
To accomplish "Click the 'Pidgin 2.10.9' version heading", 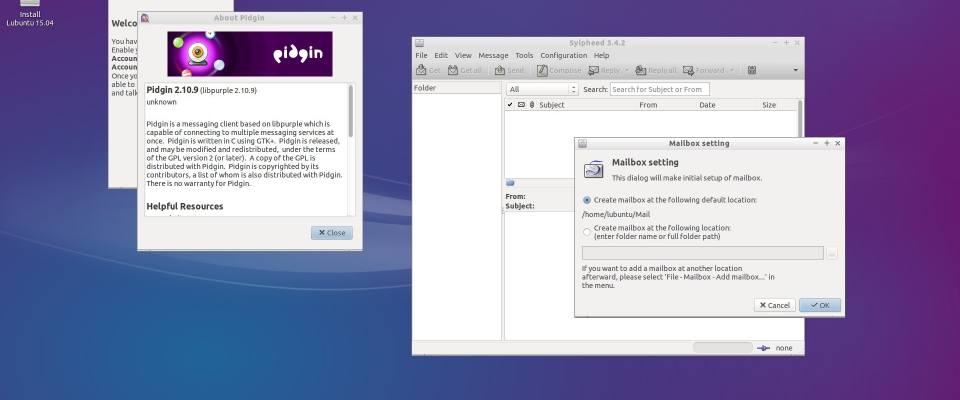I will pos(172,90).
